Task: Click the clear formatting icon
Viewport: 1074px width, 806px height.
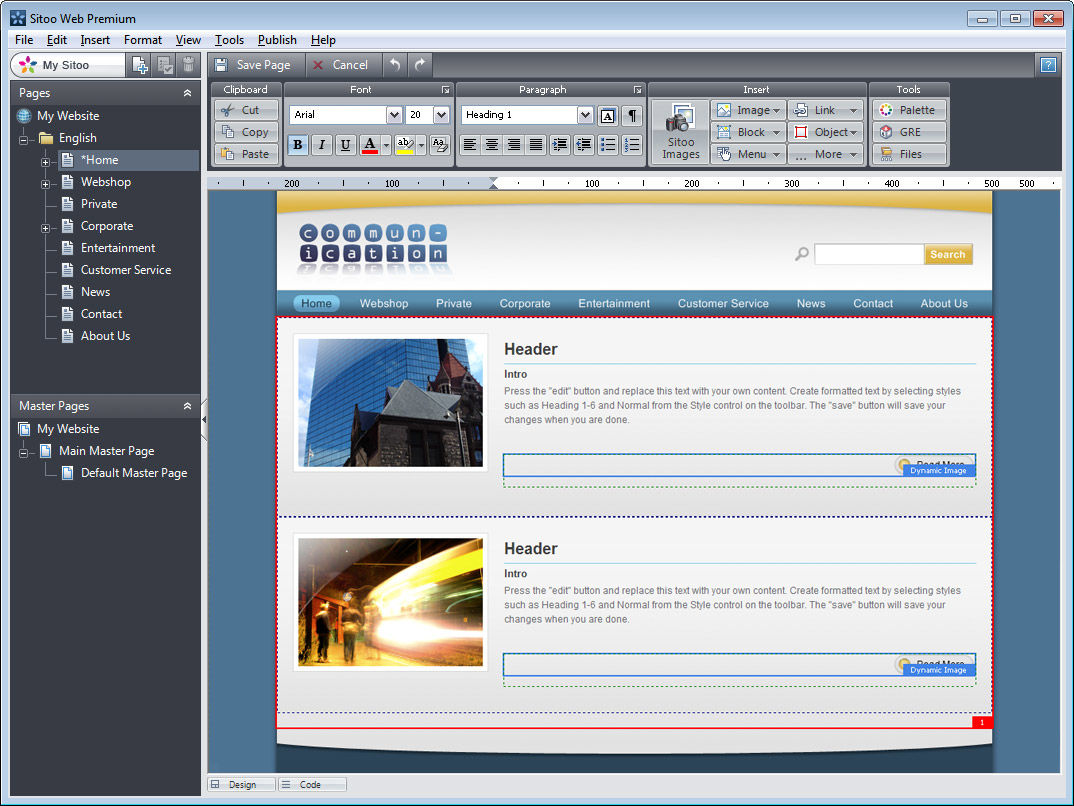Action: [440, 145]
